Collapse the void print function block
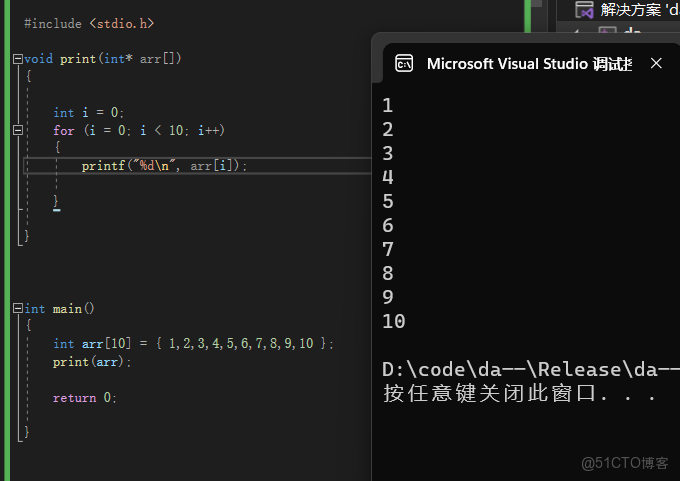 pyautogui.click(x=18, y=59)
